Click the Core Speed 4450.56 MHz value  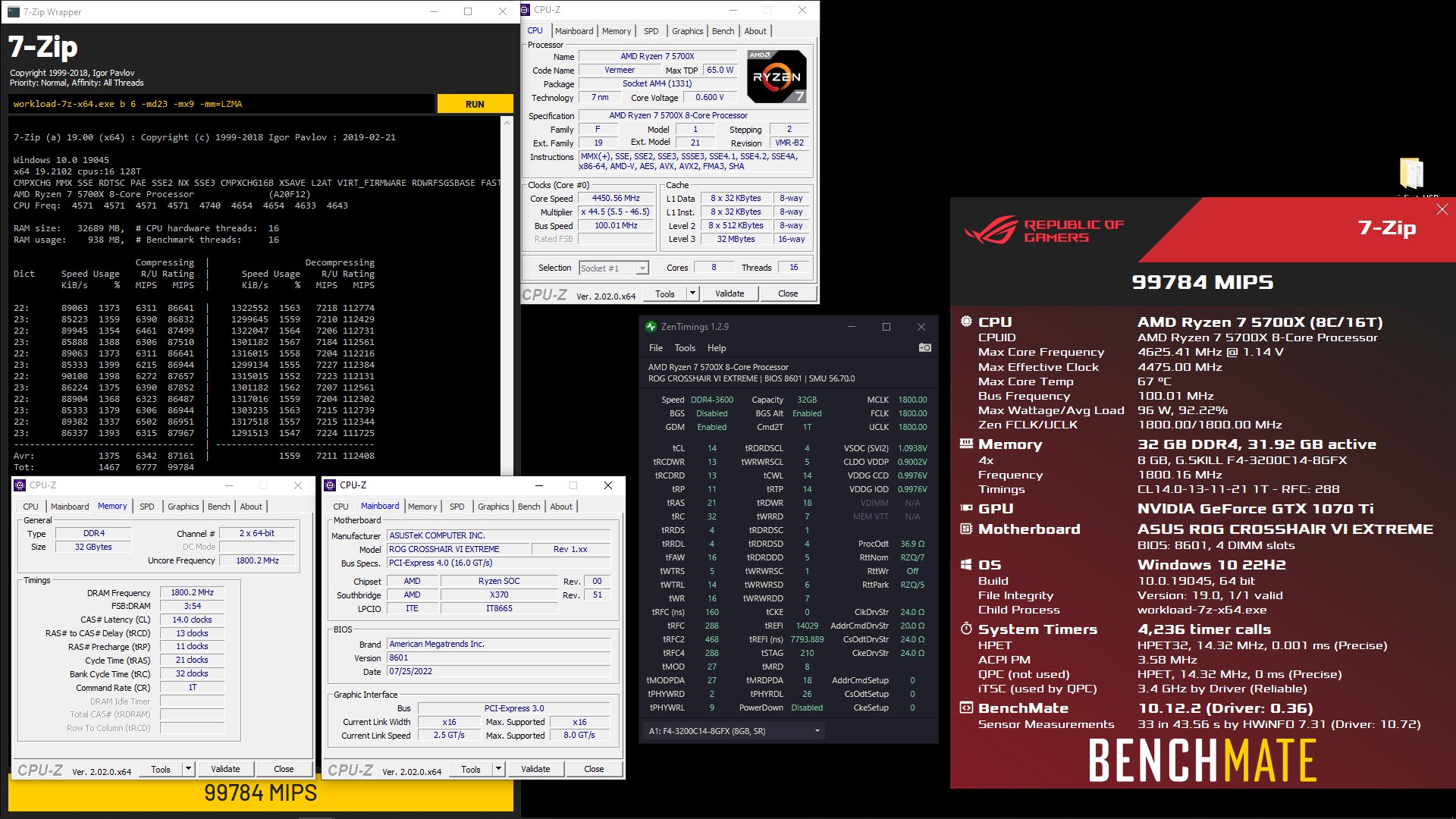click(x=616, y=198)
